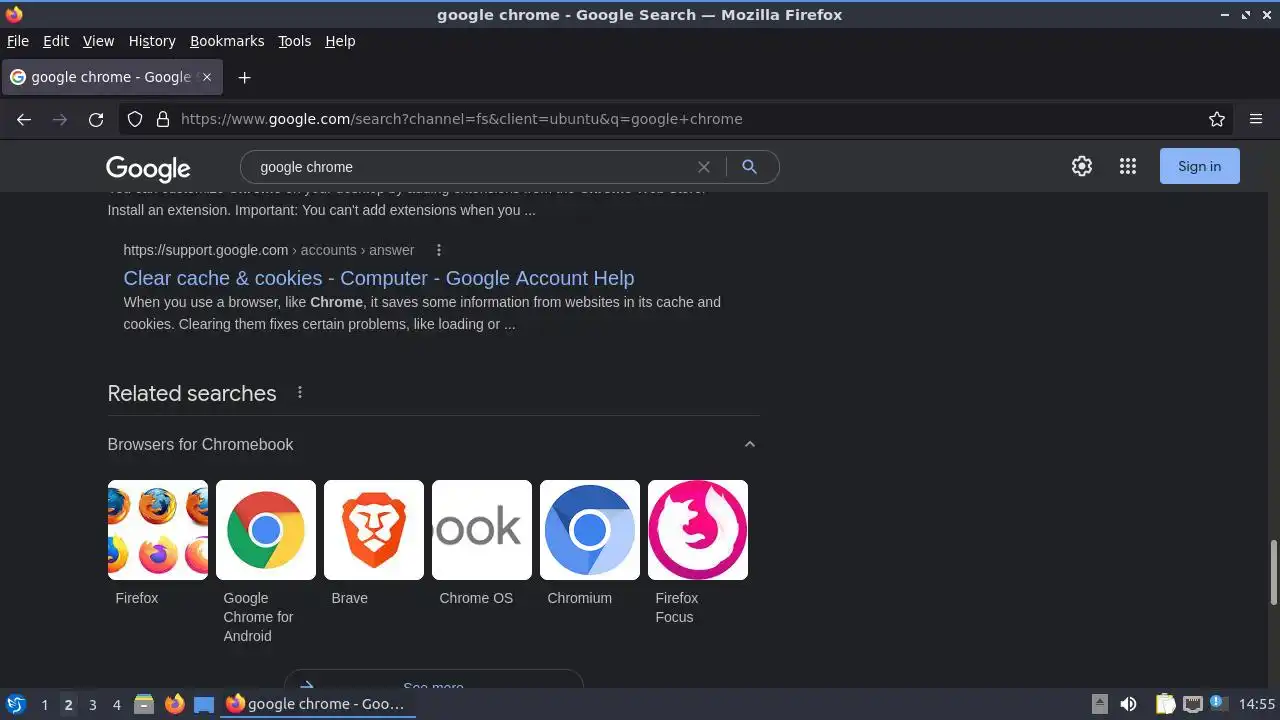Open Firefox hamburger application menu
Image resolution: width=1280 pixels, height=720 pixels.
[1256, 119]
